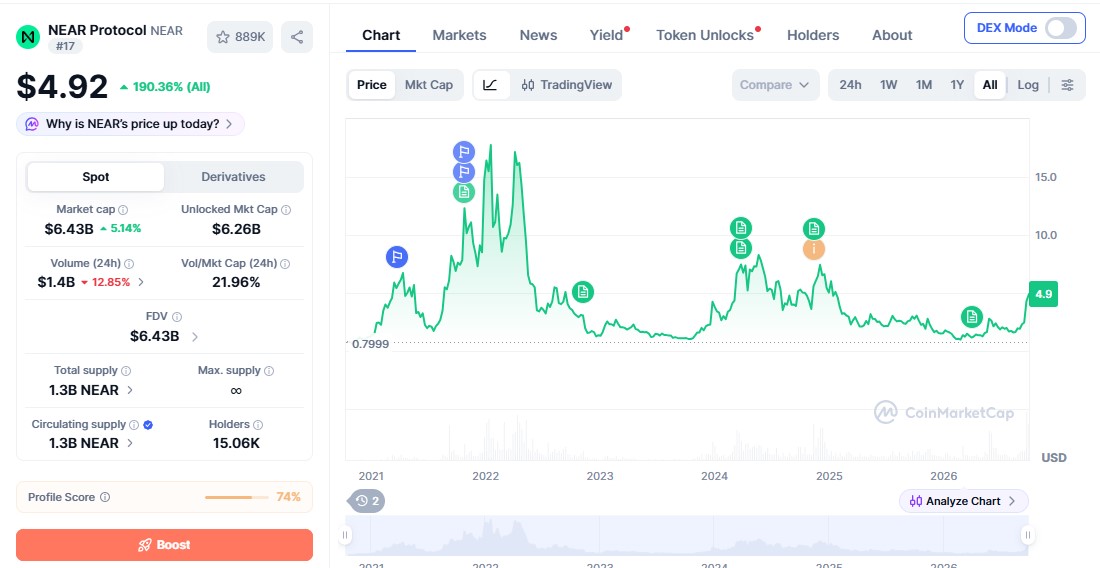Viewport: 1100px width, 568px height.
Task: Open the About tab
Action: (892, 35)
